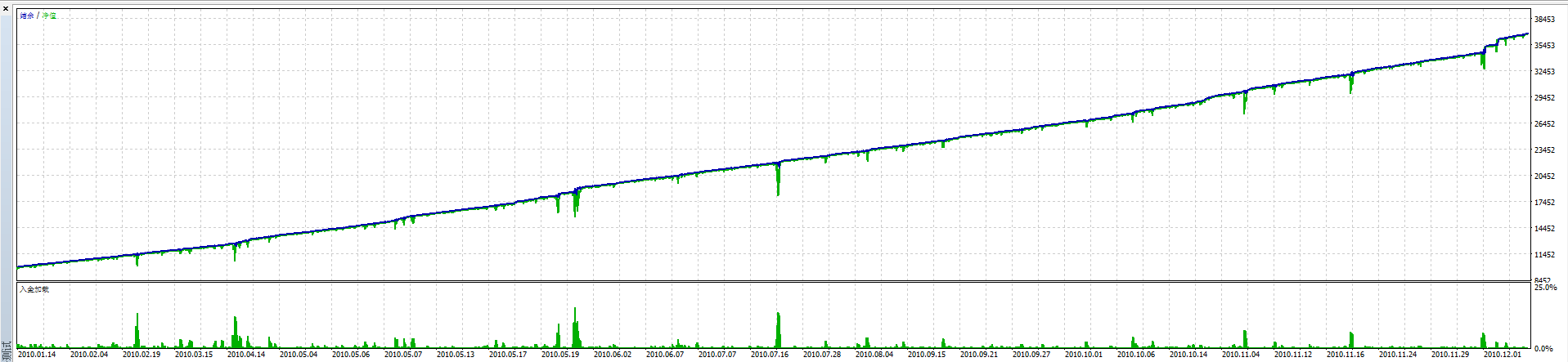Select the 2010.01.14 date on the time axis
This screenshot has width=1568, height=362.
[x=37, y=355]
